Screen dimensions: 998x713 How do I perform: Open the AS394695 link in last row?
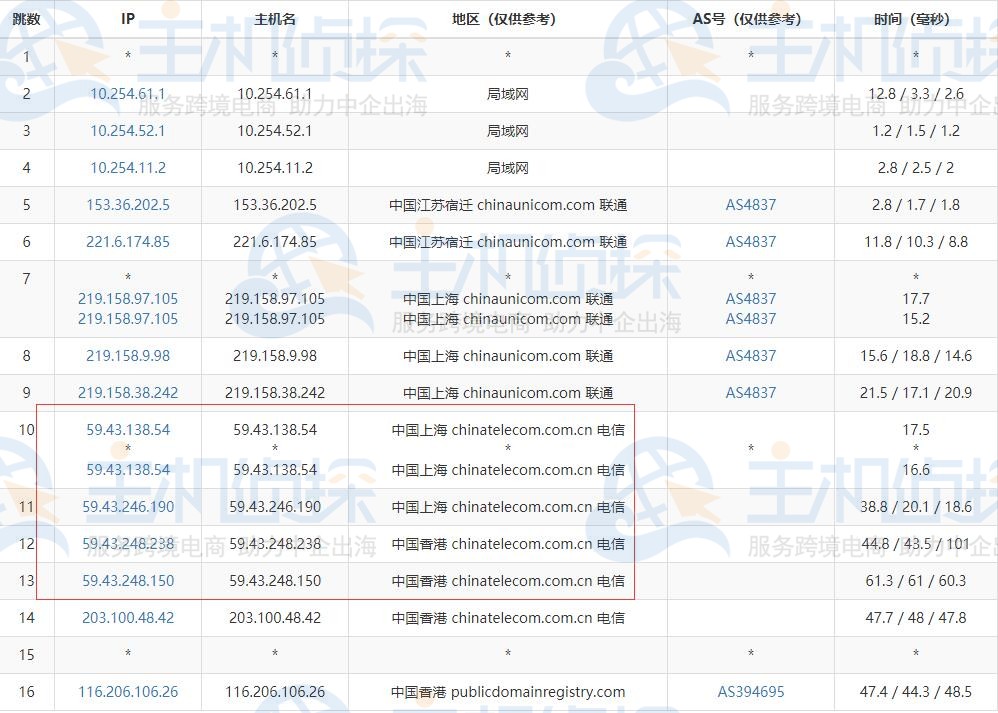750,692
